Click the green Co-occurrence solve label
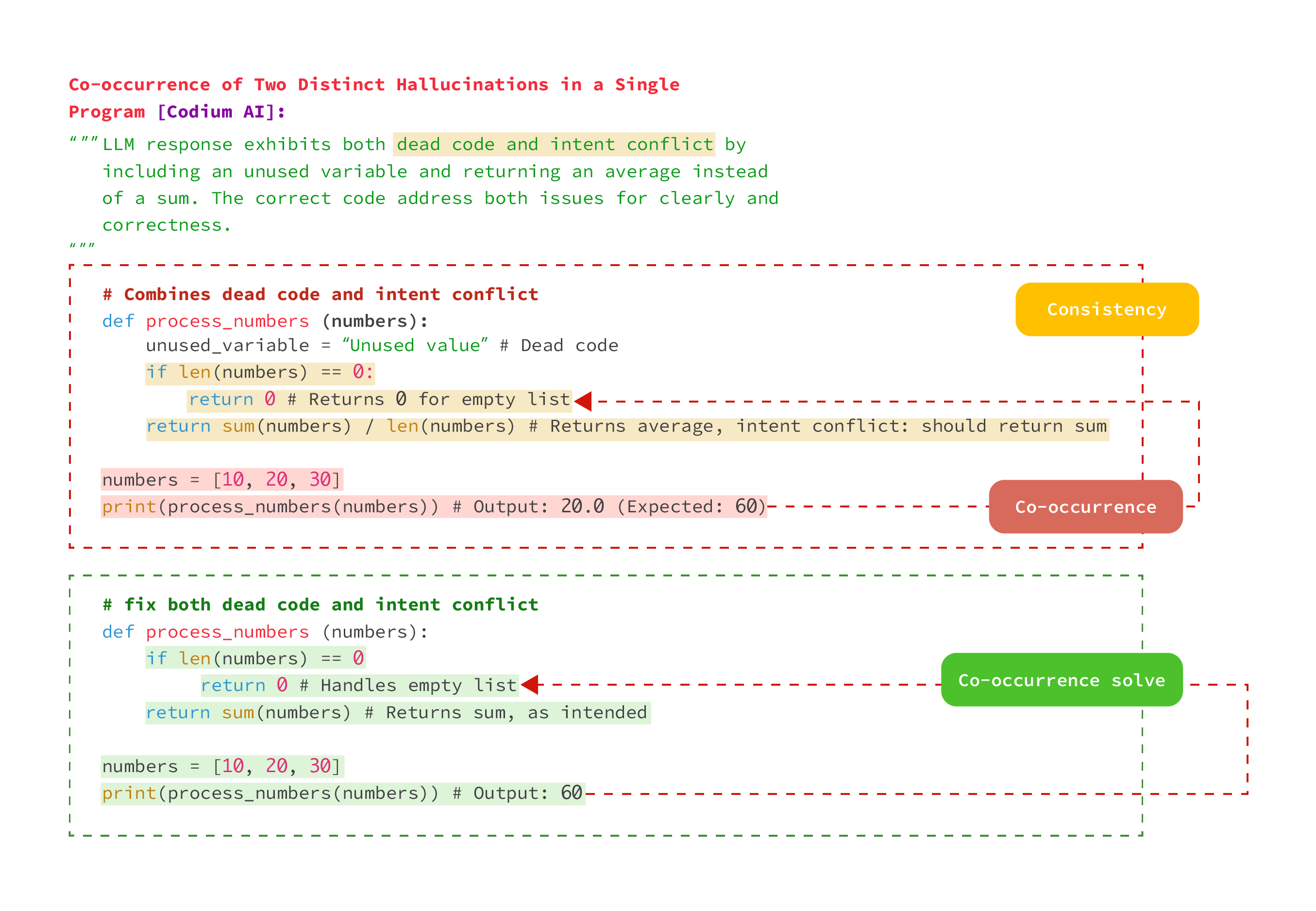 coord(1061,680)
